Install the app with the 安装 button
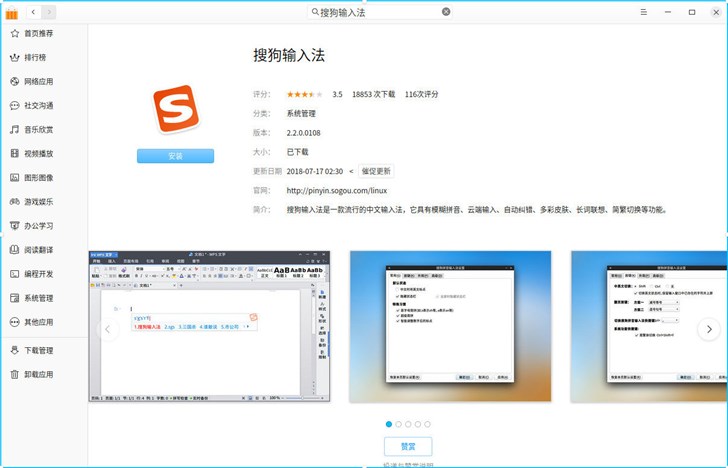Image resolution: width=728 pixels, height=468 pixels. 176,156
